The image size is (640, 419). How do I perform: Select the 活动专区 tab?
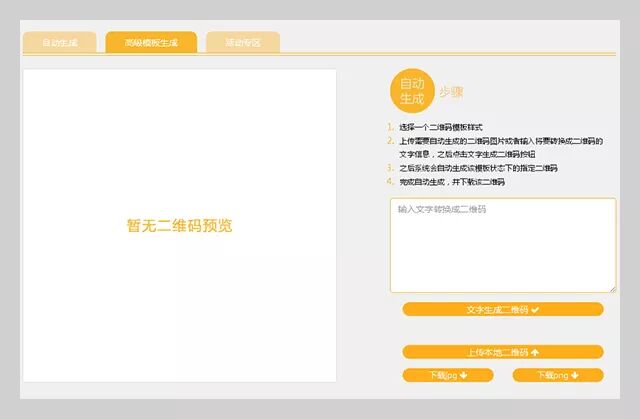point(242,43)
